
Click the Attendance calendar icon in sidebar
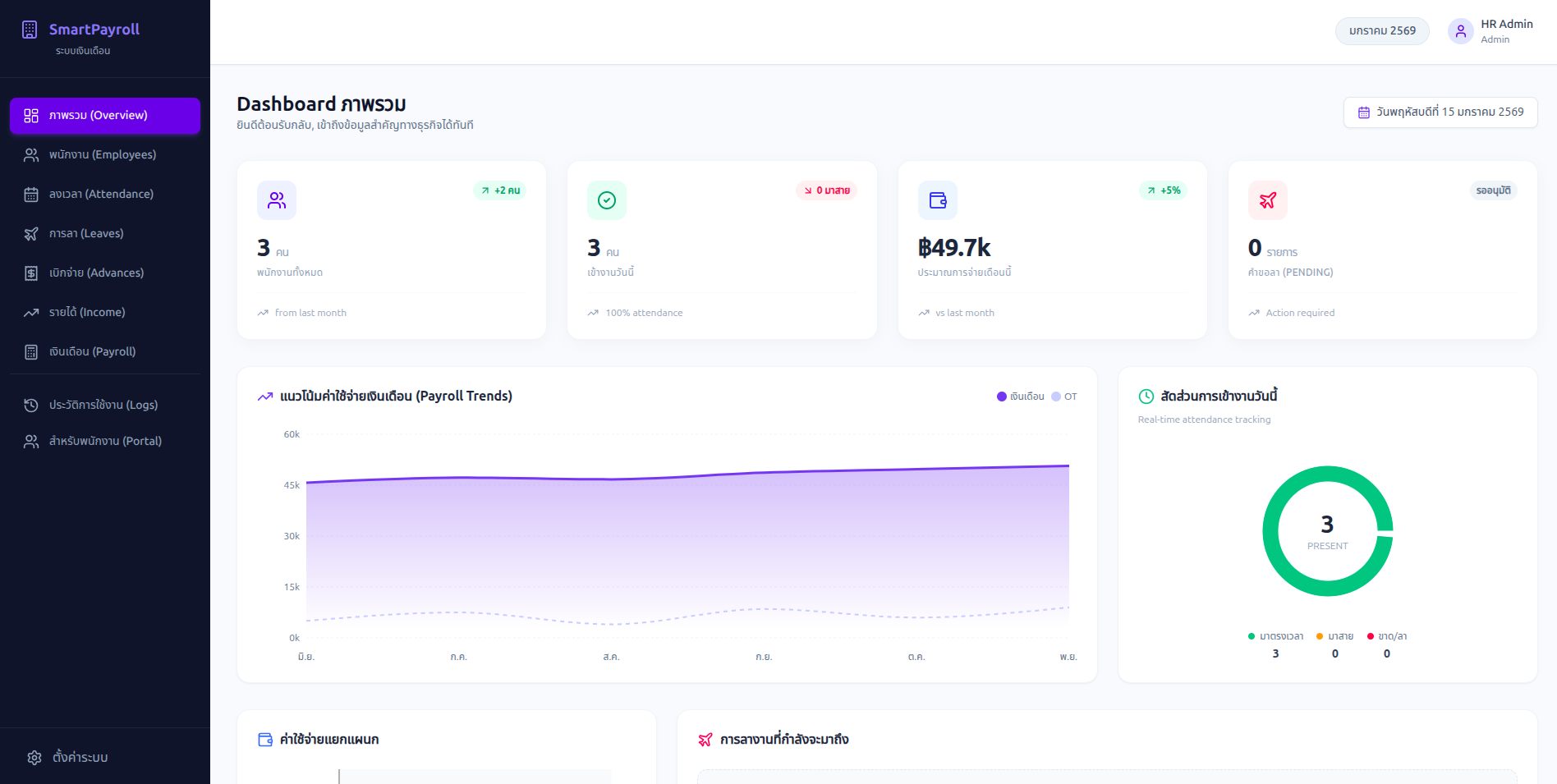click(31, 195)
